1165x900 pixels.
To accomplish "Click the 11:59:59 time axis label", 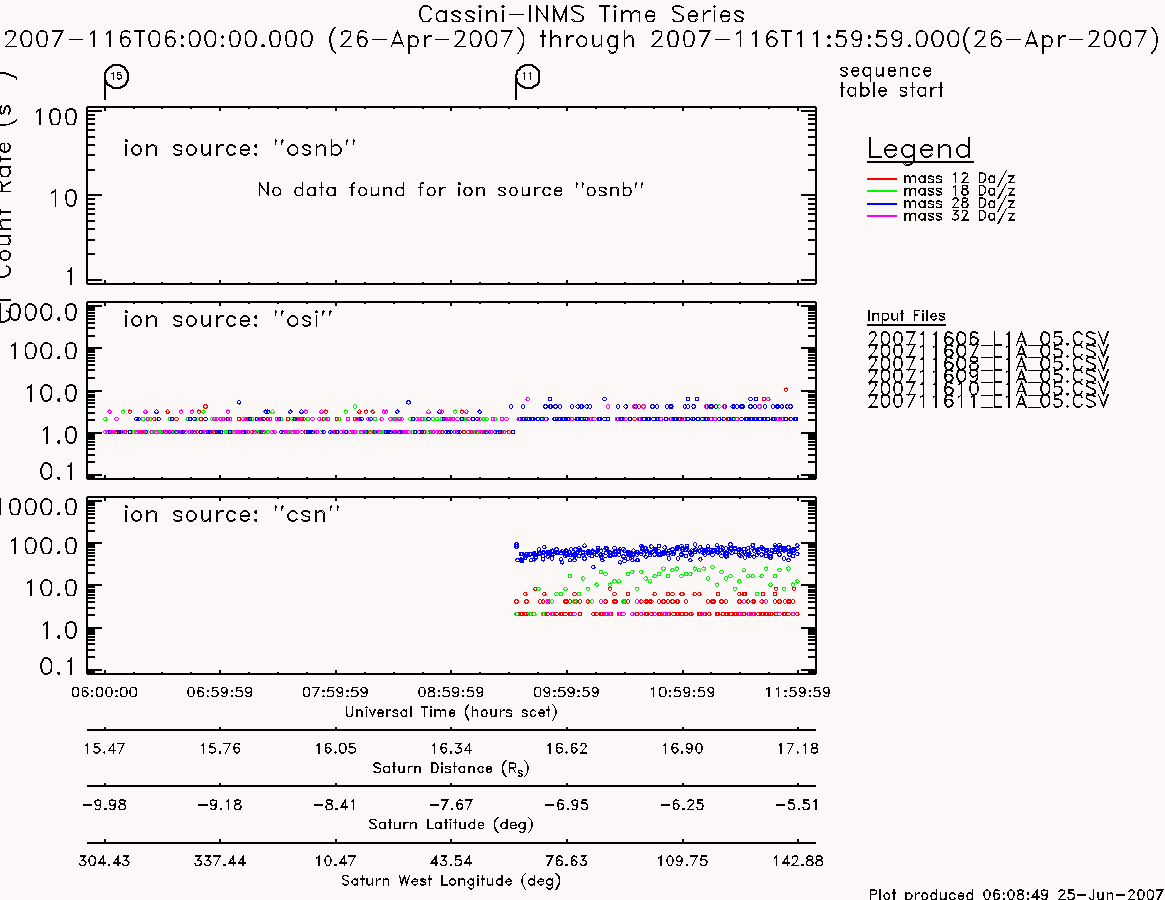I will 798,692.
